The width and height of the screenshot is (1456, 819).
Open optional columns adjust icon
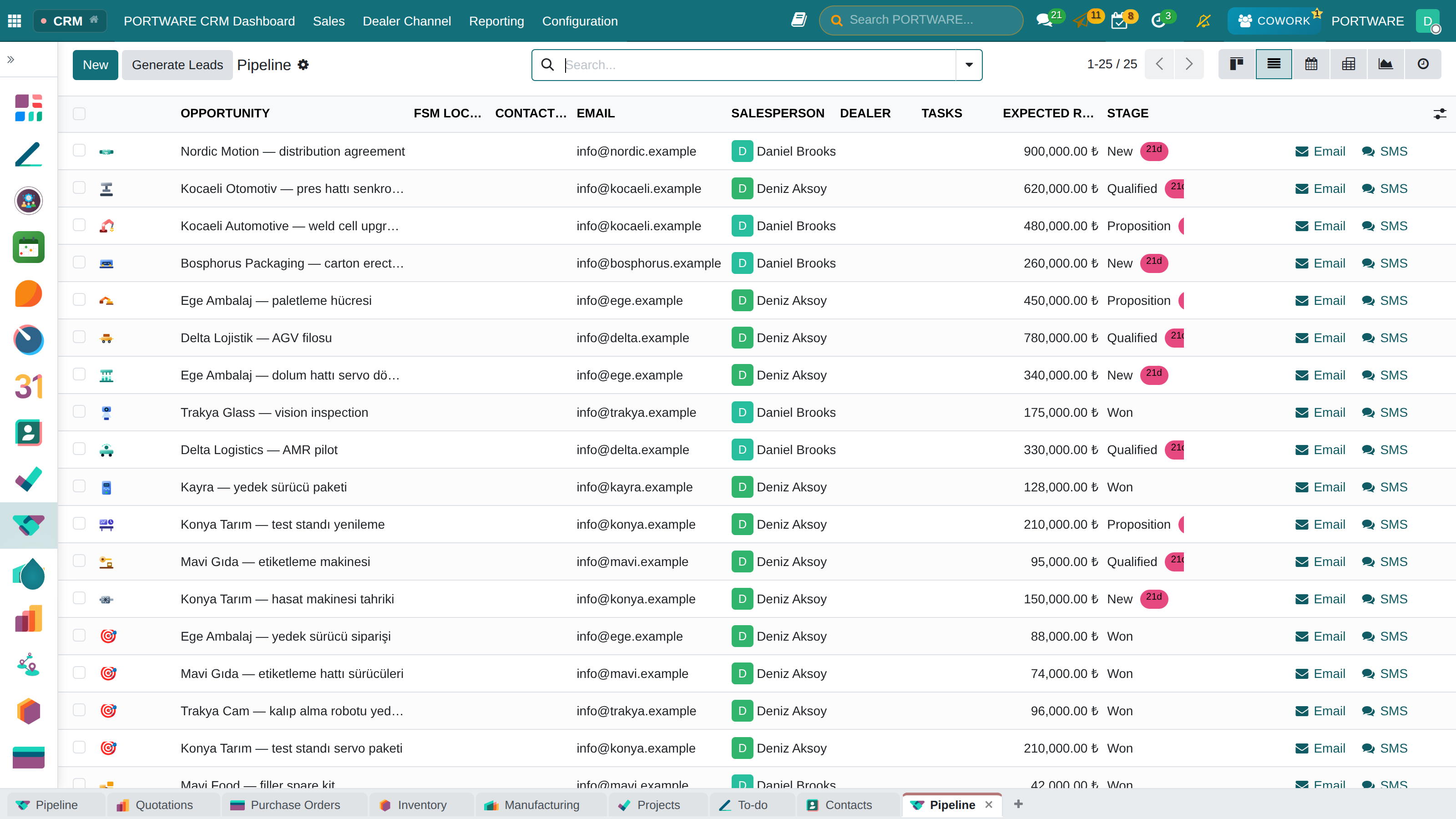coord(1439,114)
